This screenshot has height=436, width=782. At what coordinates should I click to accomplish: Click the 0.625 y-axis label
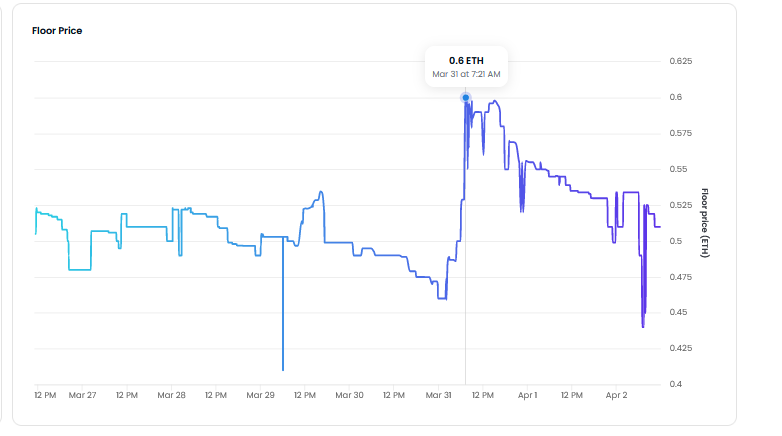click(x=681, y=62)
